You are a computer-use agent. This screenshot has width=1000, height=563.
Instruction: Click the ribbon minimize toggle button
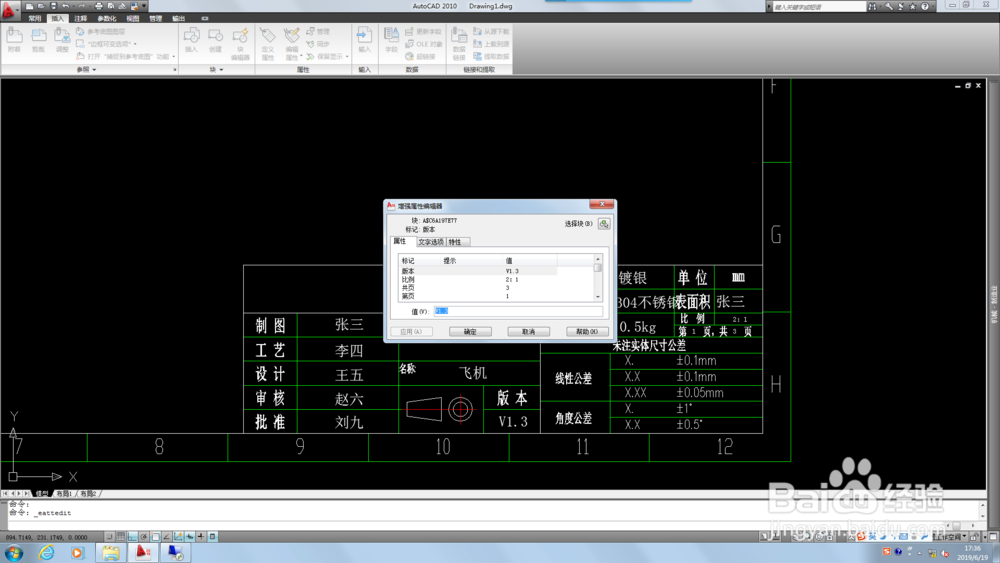click(205, 18)
